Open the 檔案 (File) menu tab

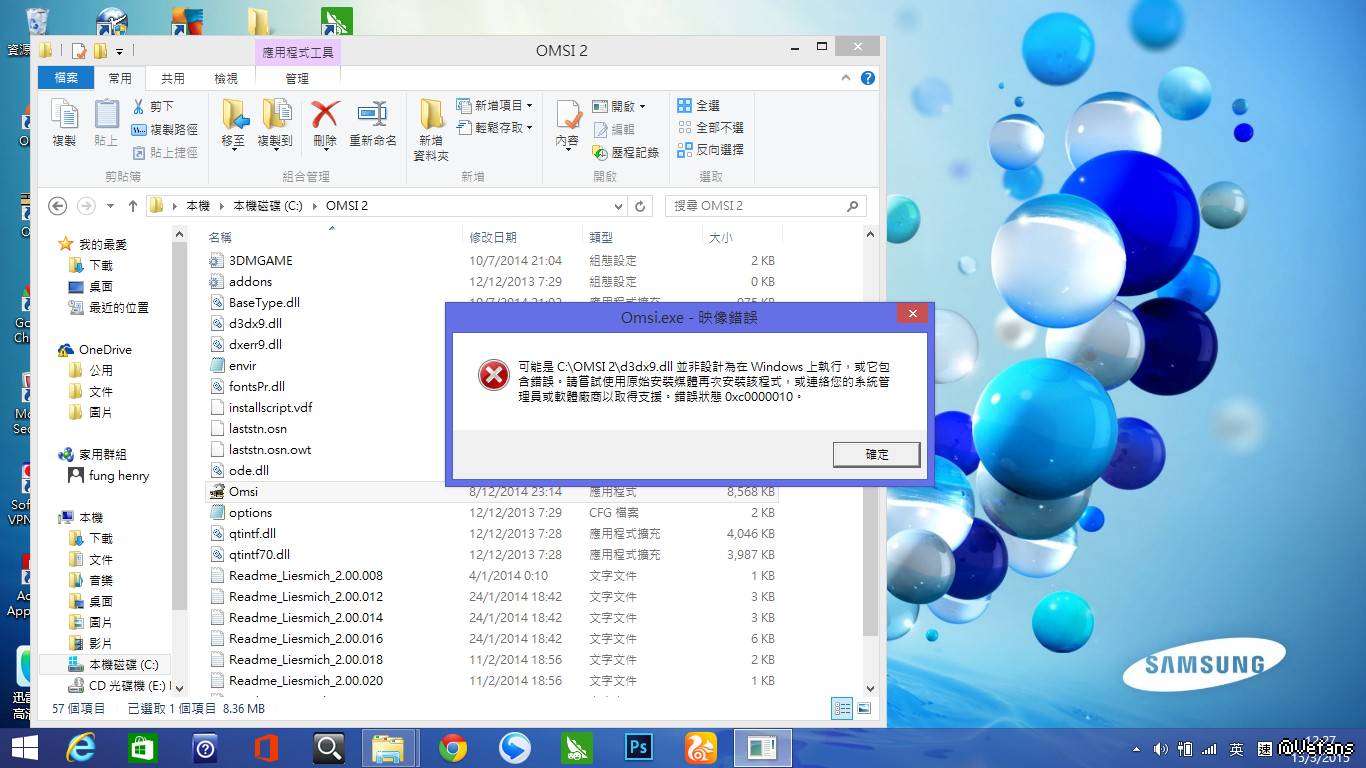coord(66,78)
